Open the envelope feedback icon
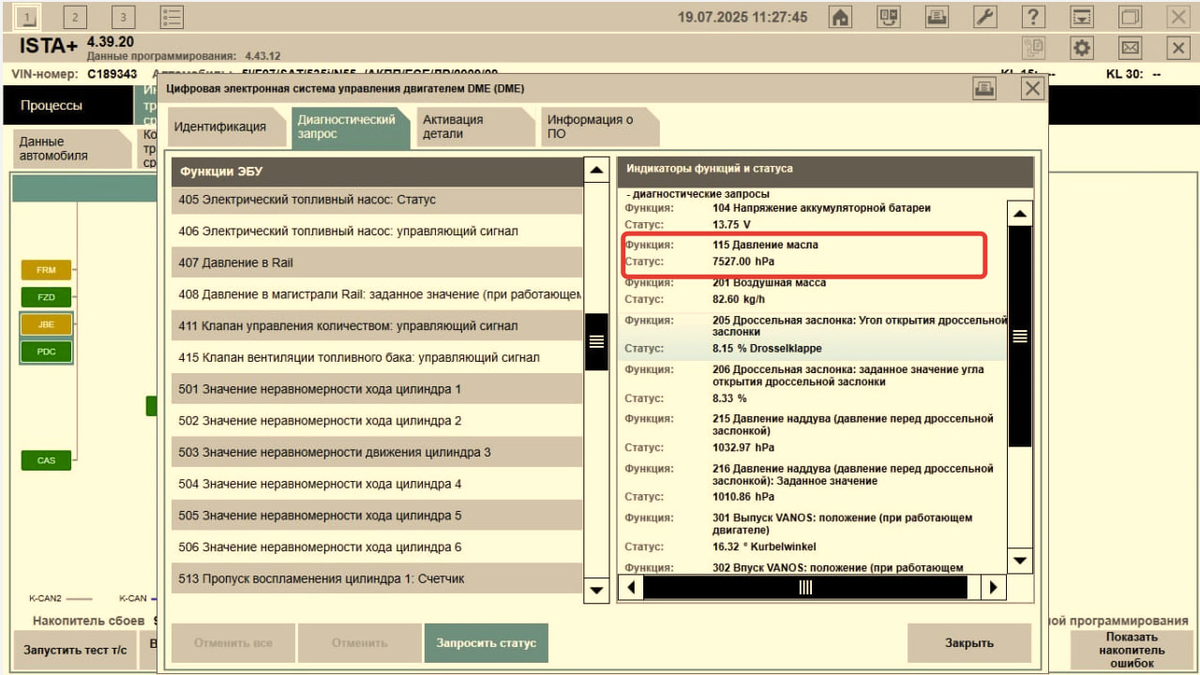The width and height of the screenshot is (1200, 675). click(1130, 47)
